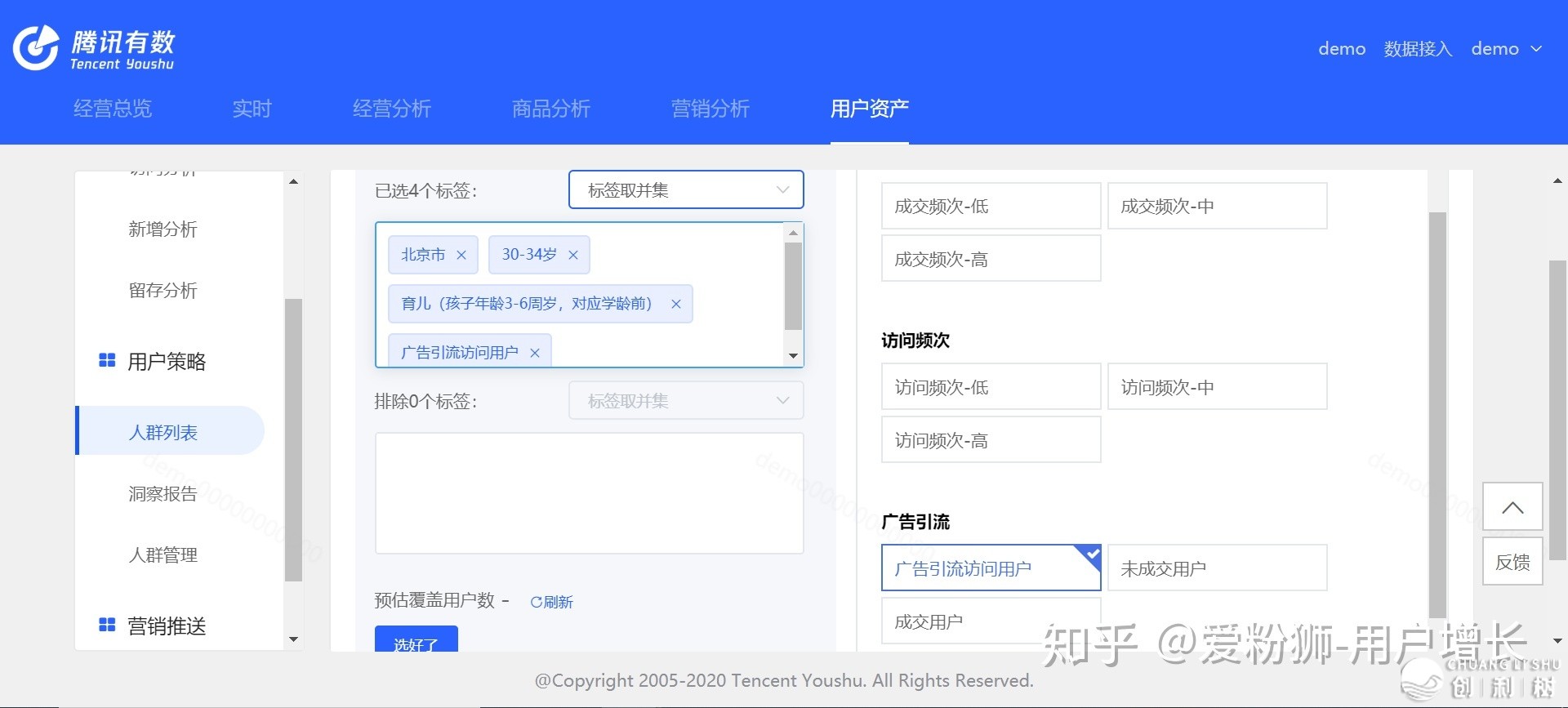Select the 访问频次-高 tag option
Viewport: 1568px width, 708px height.
991,440
